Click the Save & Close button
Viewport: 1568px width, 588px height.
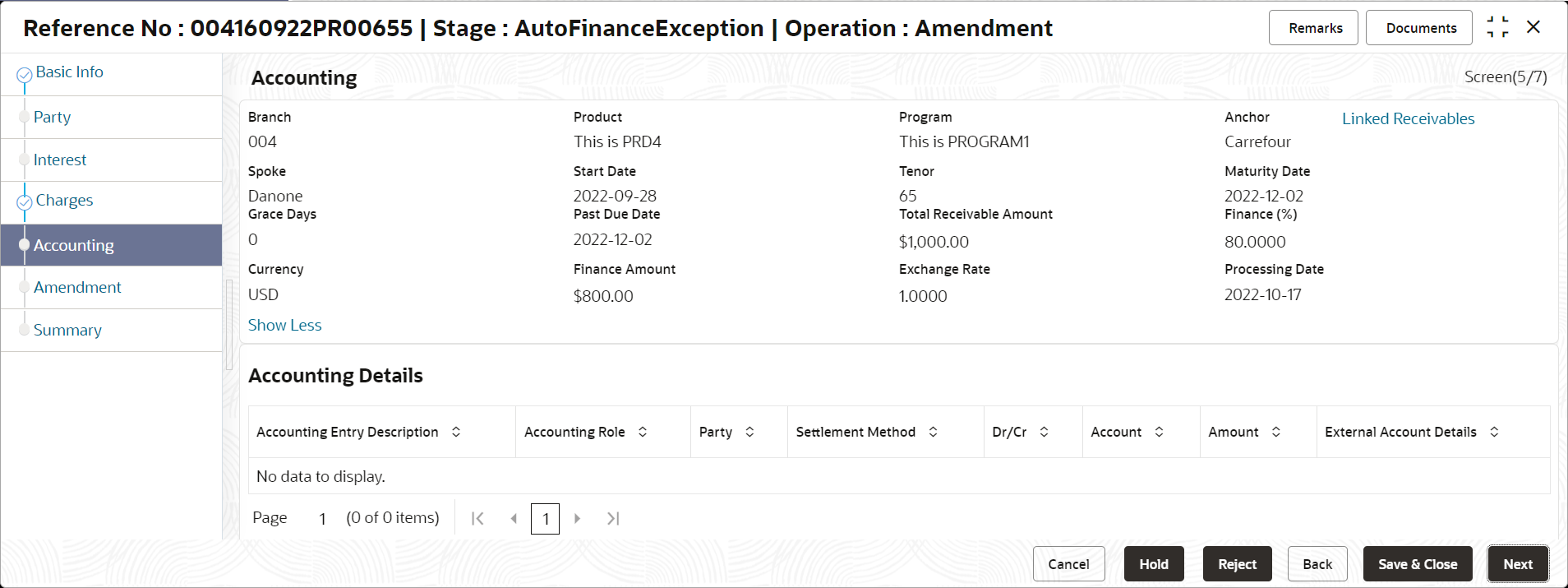1418,564
